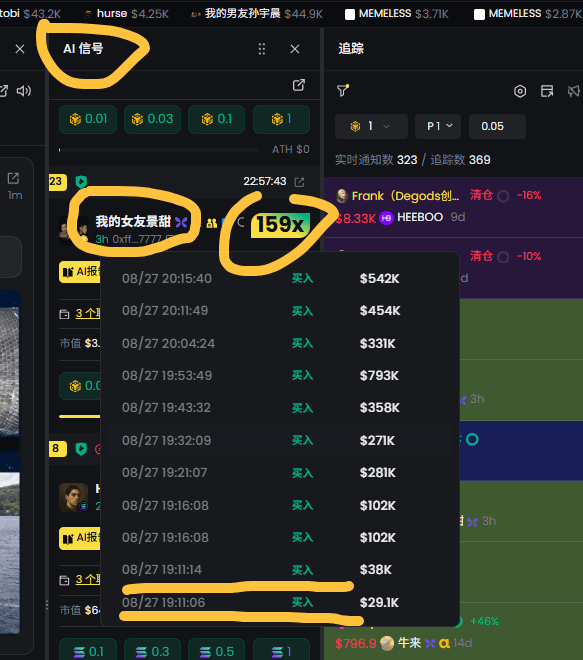Viewport: 583px width, 660px height.
Task: Click the 牛来 token at bottom right
Action: (x=409, y=643)
